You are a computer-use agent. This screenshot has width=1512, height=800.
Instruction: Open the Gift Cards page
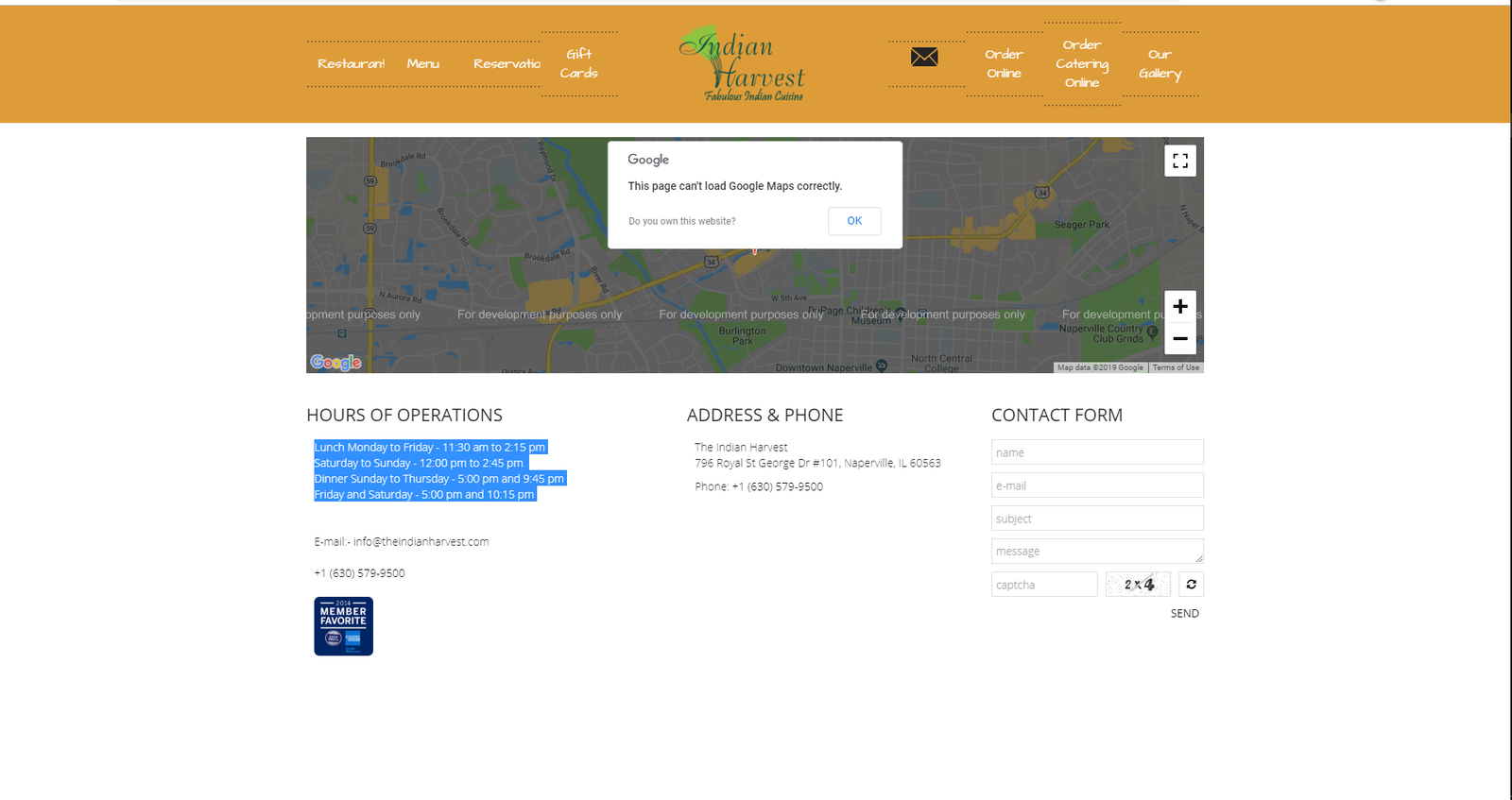pos(578,63)
